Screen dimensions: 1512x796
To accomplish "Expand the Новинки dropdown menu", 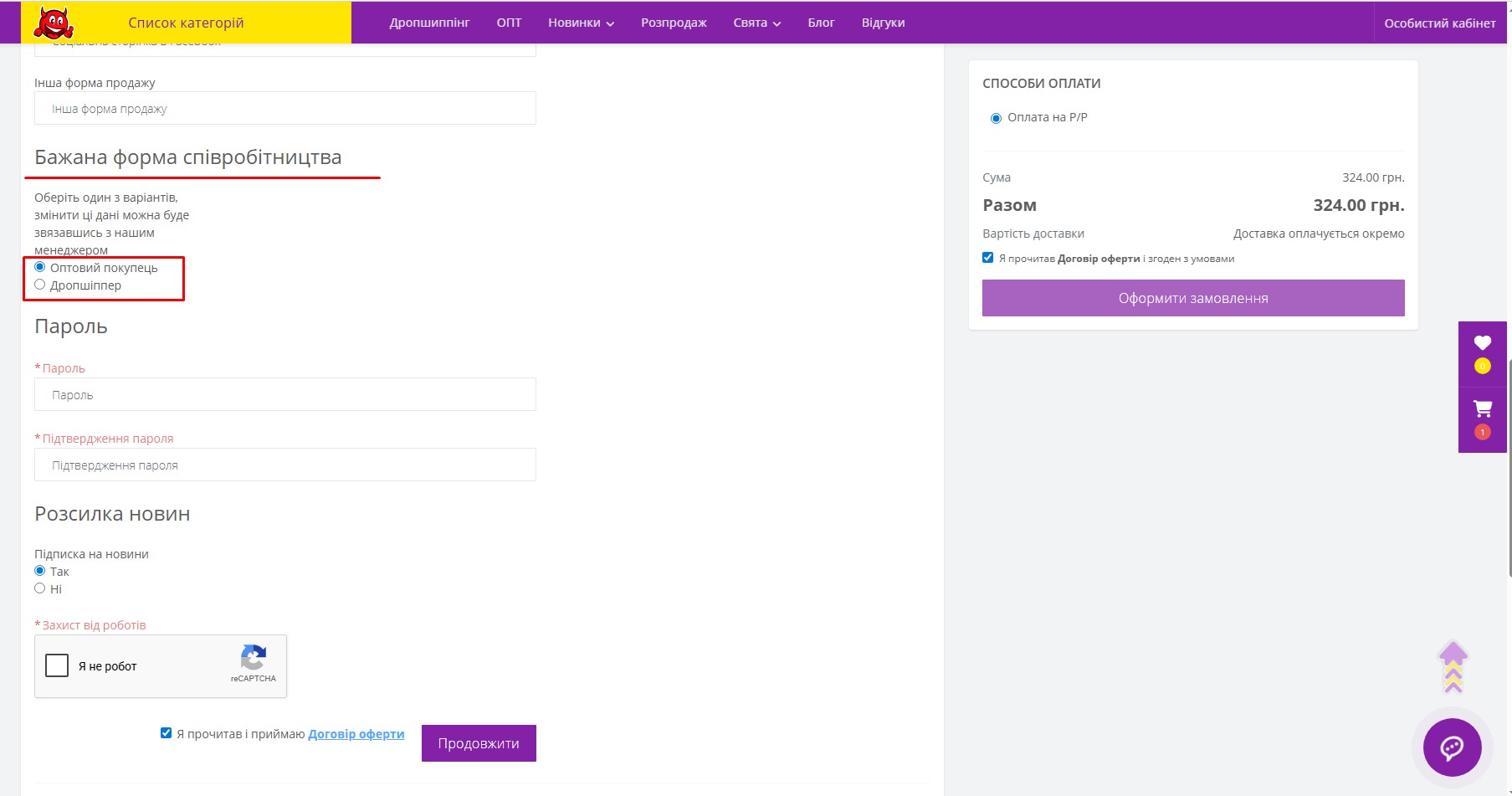I will coord(581,23).
